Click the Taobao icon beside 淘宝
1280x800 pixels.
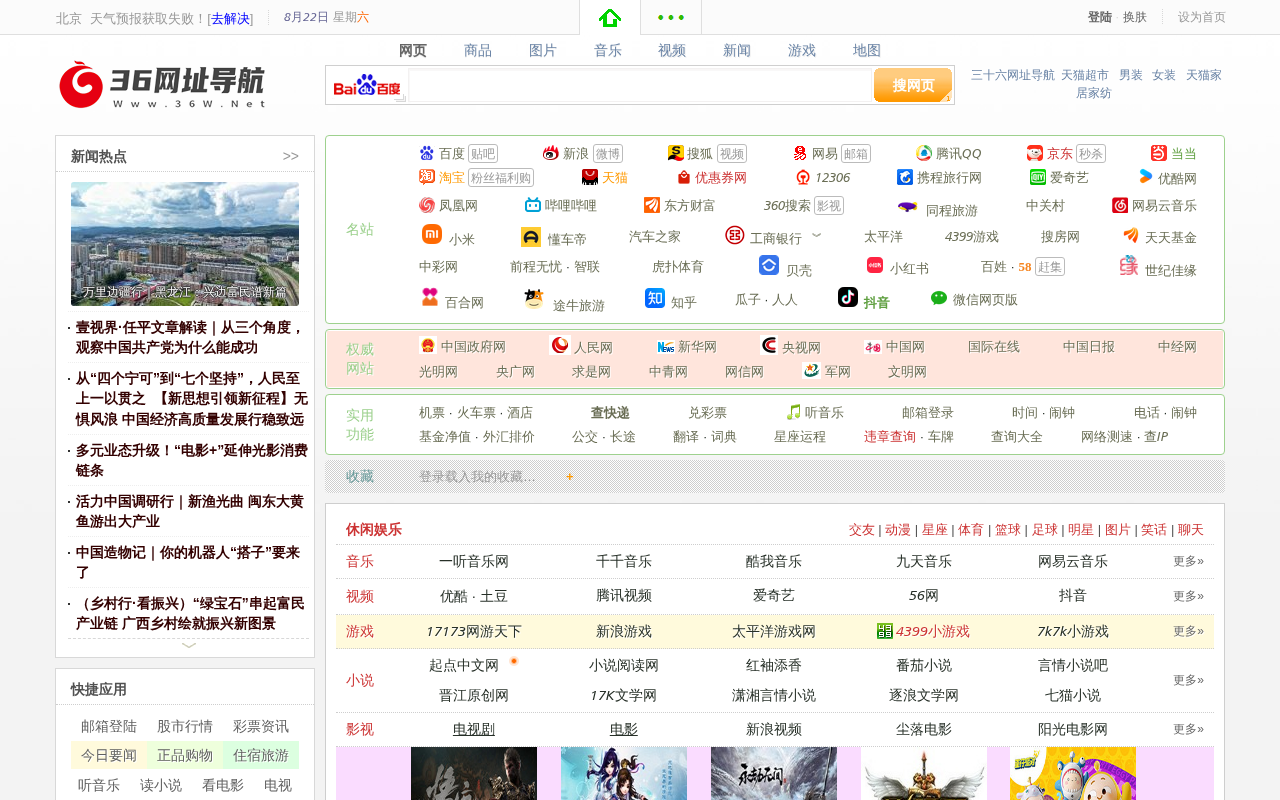(x=427, y=177)
